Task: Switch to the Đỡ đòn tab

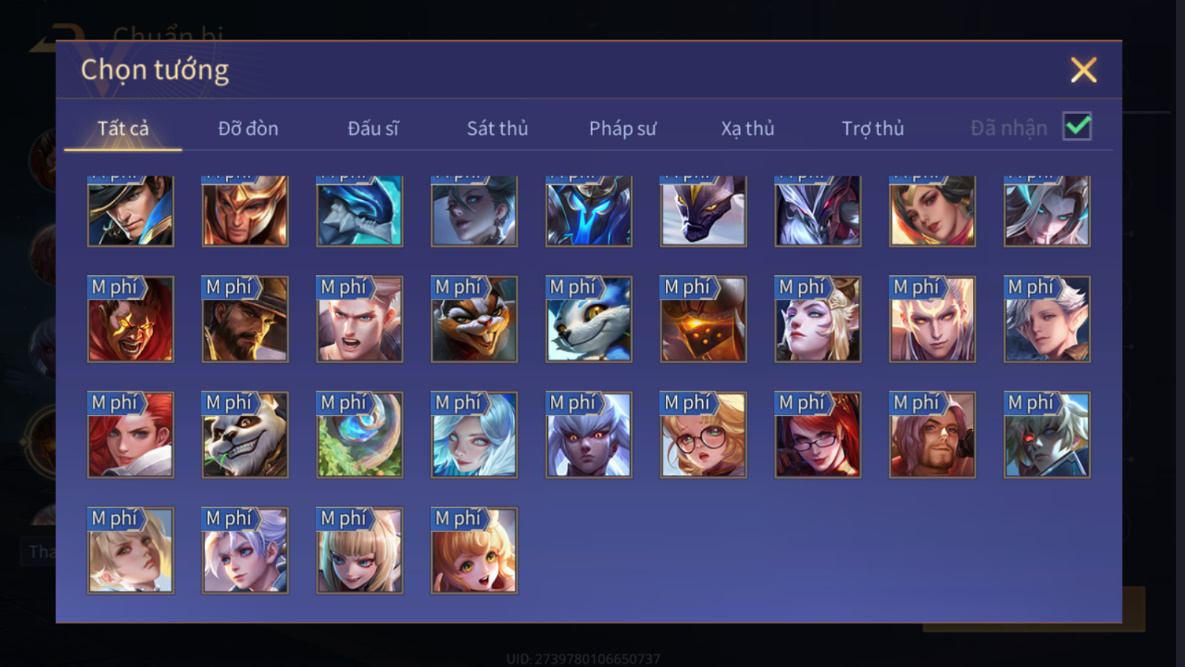Action: (x=248, y=128)
